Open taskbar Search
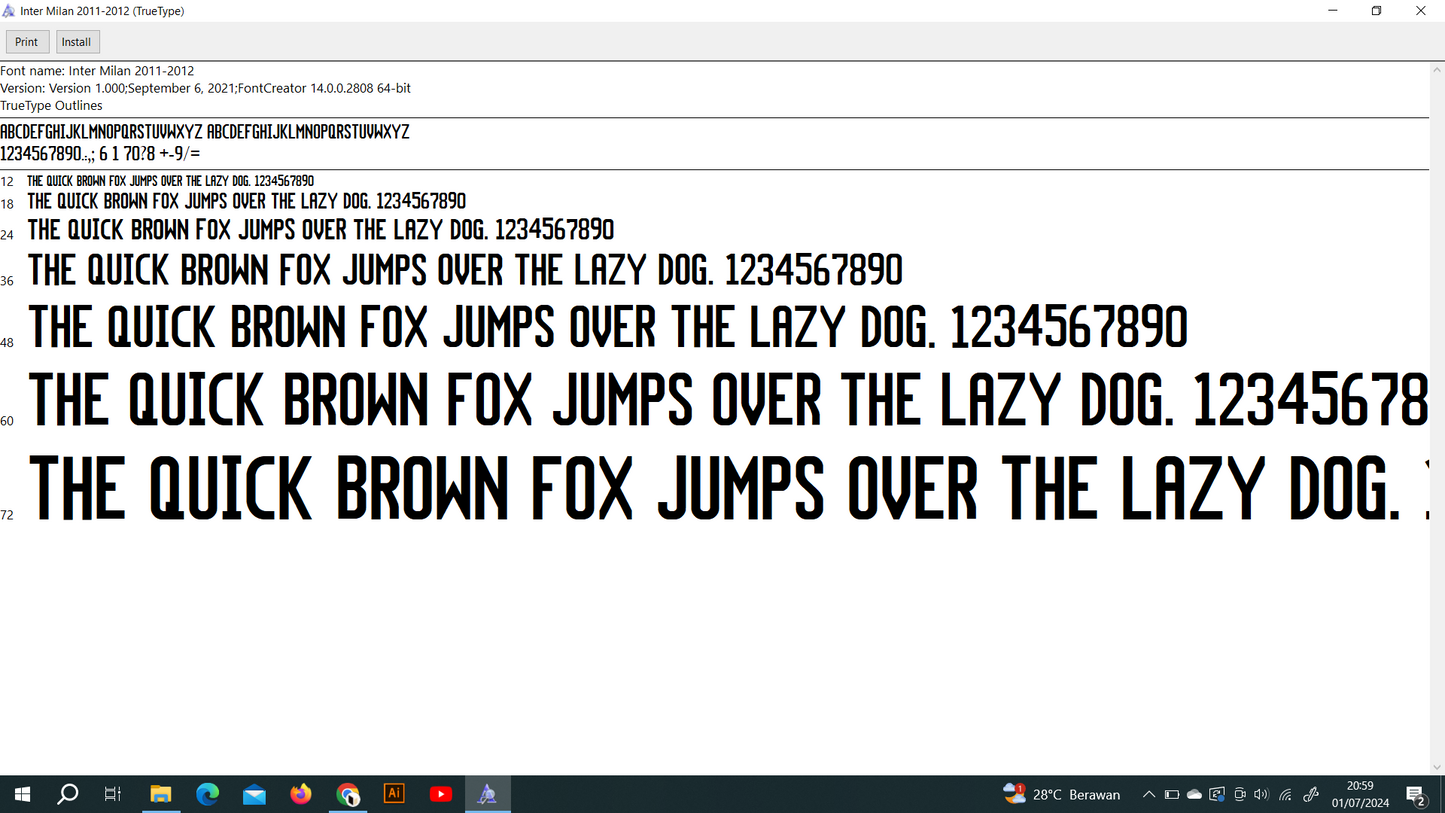Image resolution: width=1445 pixels, height=813 pixels. pos(68,794)
